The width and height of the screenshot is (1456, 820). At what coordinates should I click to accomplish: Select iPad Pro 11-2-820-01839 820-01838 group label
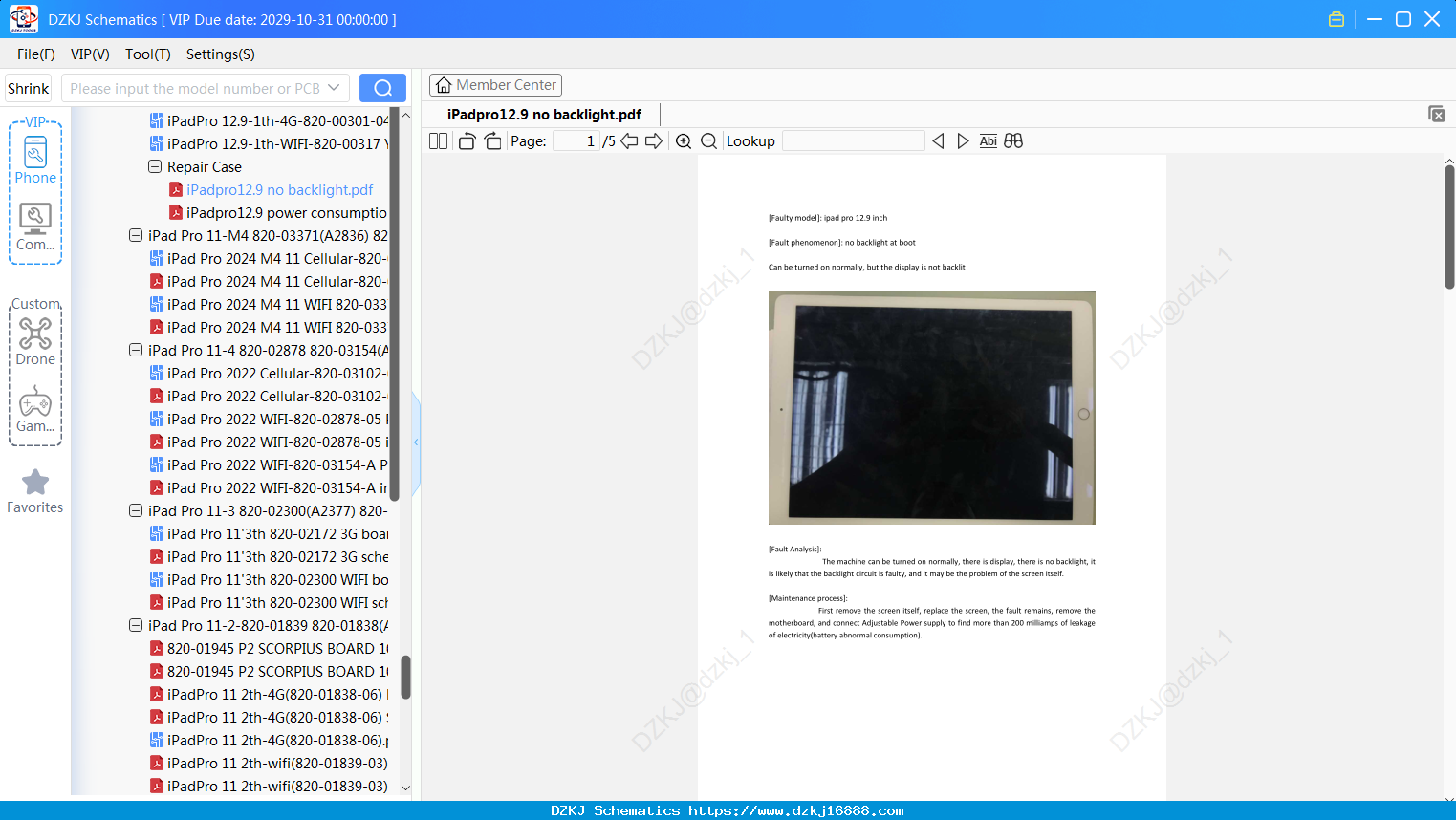point(268,625)
